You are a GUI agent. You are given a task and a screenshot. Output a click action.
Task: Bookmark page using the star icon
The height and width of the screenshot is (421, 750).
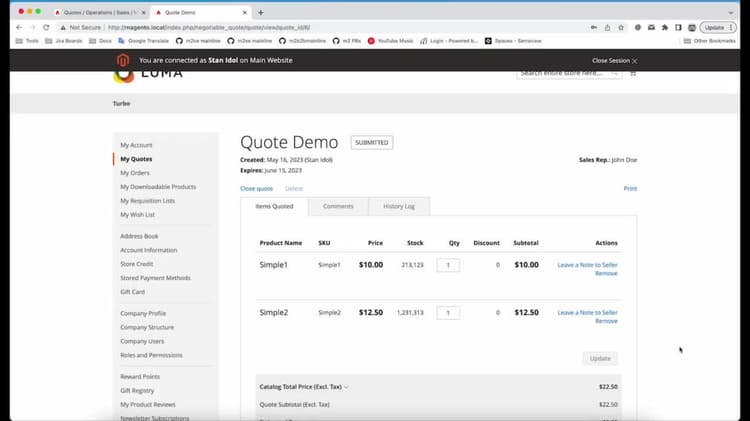point(621,28)
